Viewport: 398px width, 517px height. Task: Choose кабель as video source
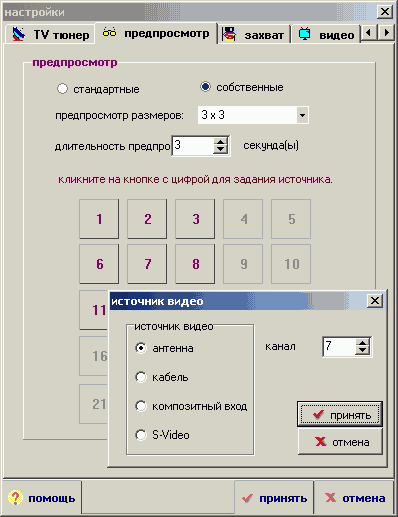pyautogui.click(x=141, y=377)
